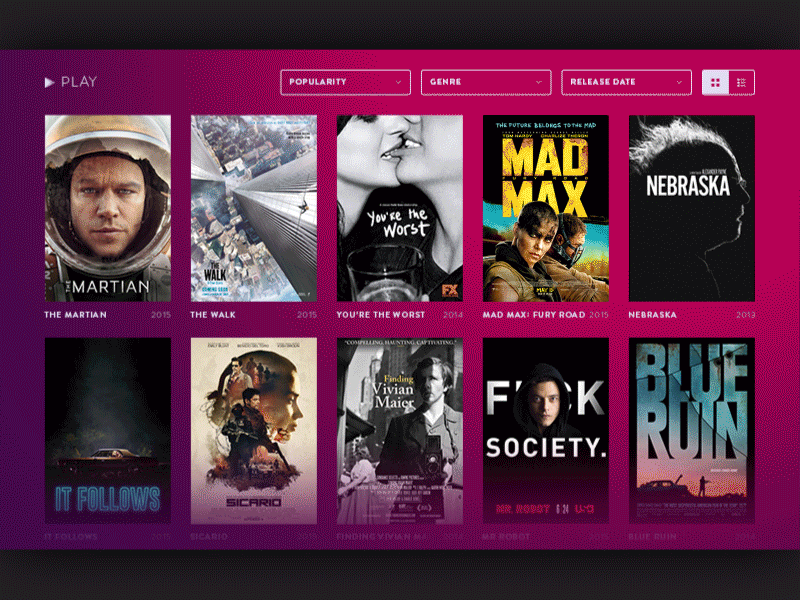
Task: Open the Blue Ruin poster
Action: (x=691, y=431)
